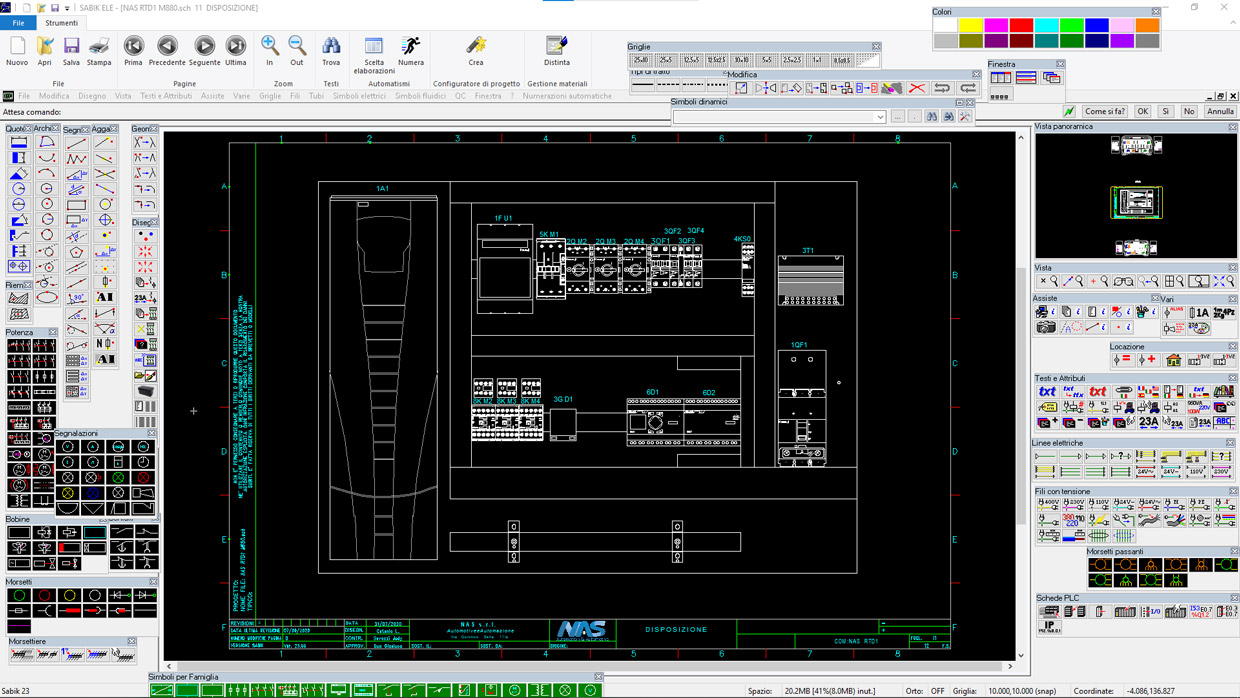Click the Annulla button
Viewport: 1240px width, 698px height.
[x=1220, y=112]
